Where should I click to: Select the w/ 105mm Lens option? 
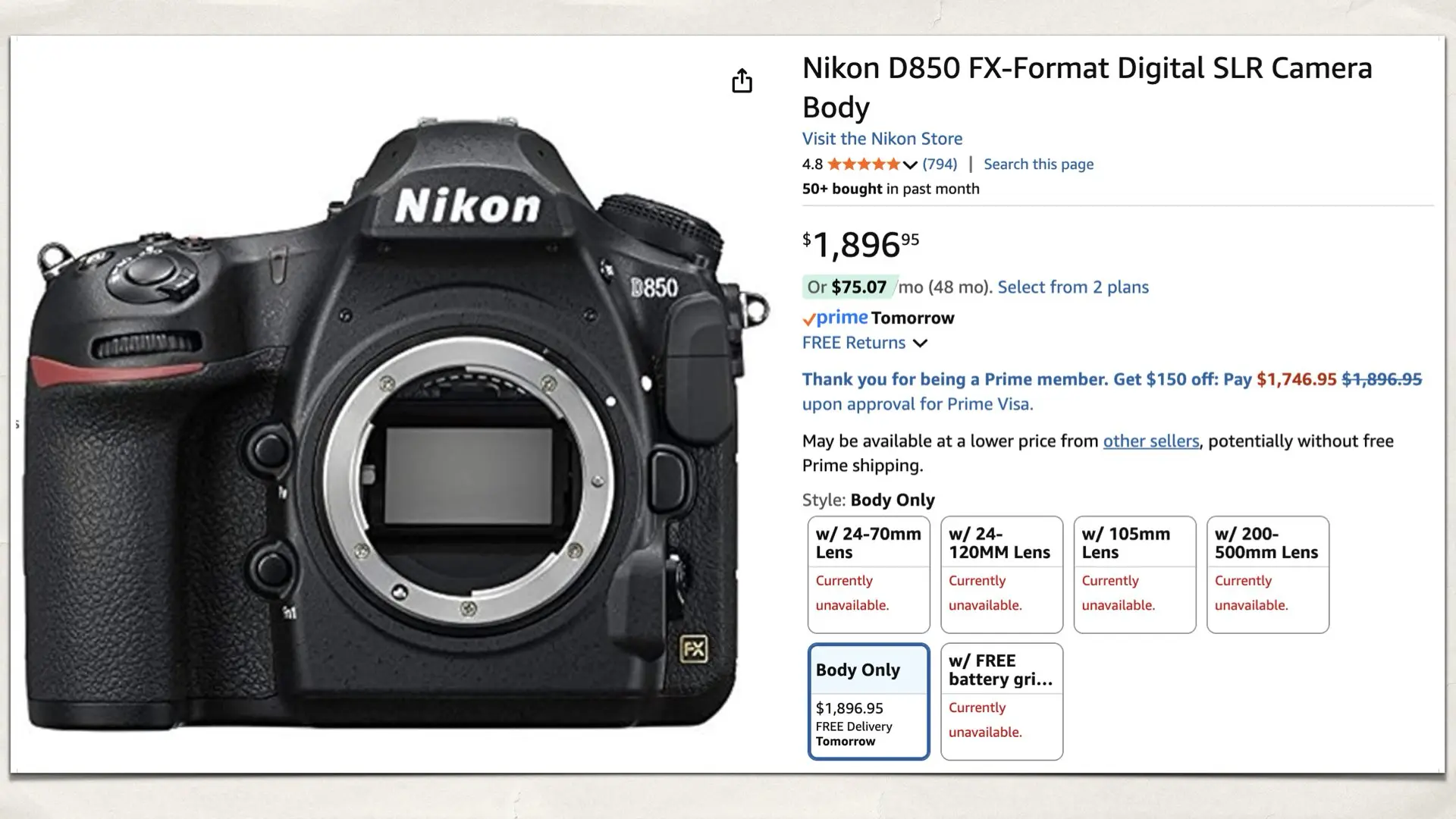(x=1134, y=574)
